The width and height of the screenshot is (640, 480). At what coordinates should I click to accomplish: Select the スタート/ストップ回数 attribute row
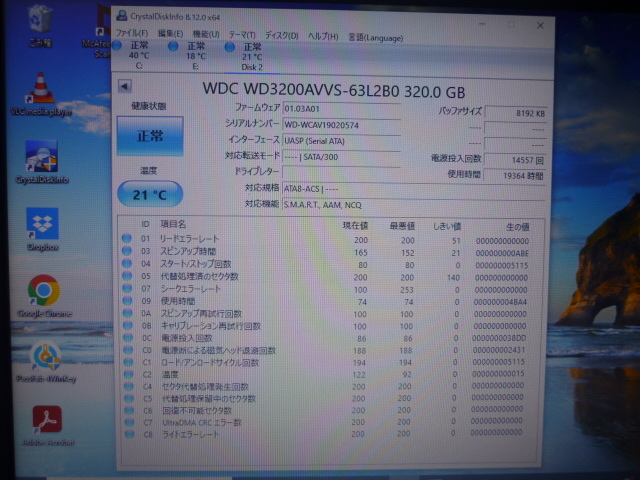click(x=328, y=264)
